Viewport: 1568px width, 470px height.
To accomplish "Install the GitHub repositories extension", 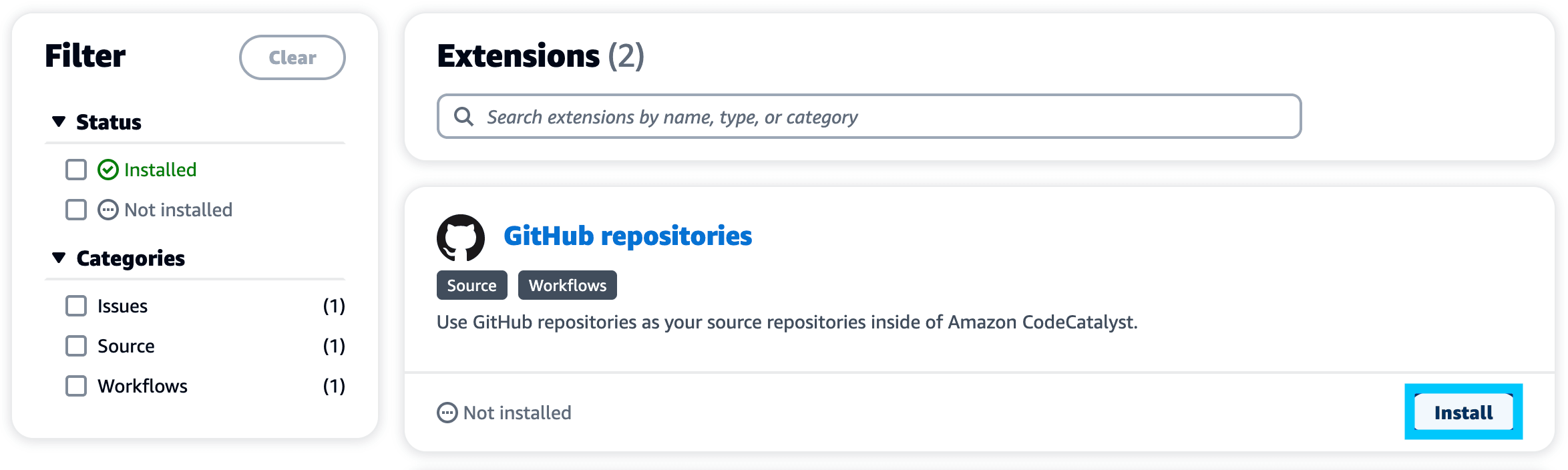I will [1462, 413].
